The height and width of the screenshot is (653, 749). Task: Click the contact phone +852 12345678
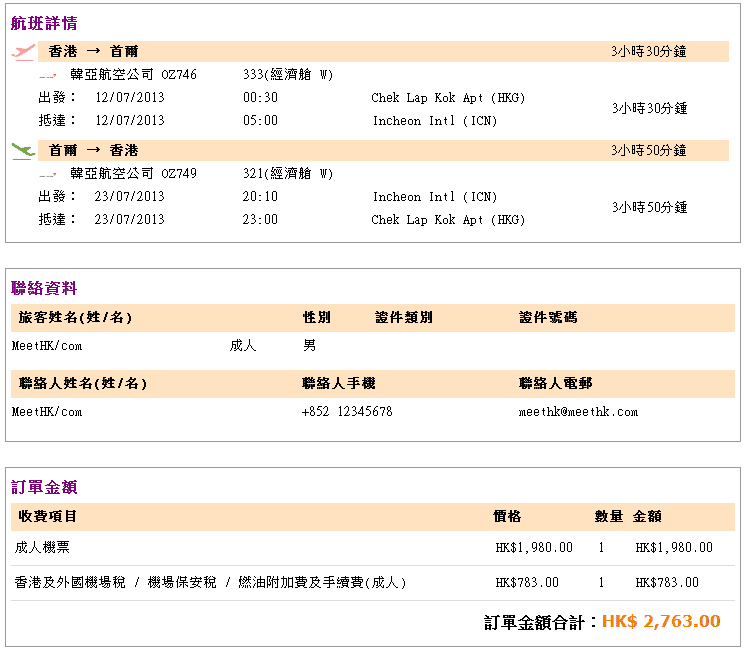click(x=347, y=412)
